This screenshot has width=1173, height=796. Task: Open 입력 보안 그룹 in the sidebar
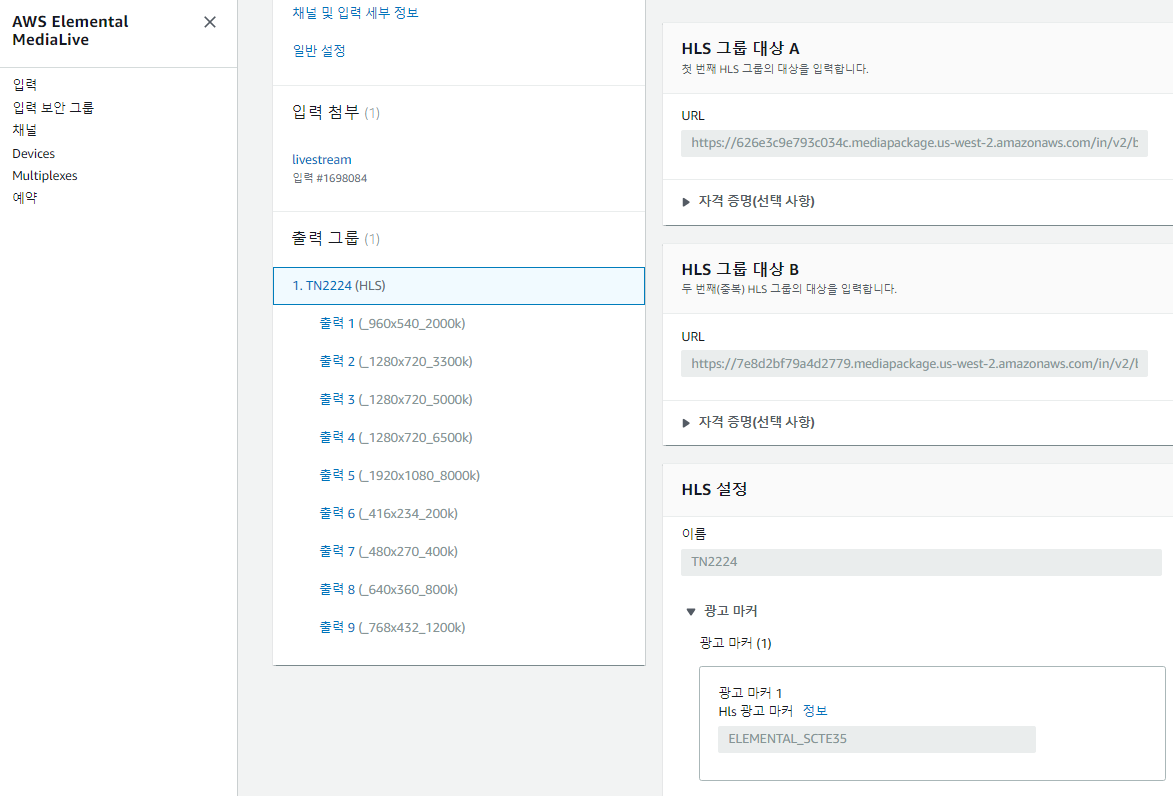[x=53, y=108]
